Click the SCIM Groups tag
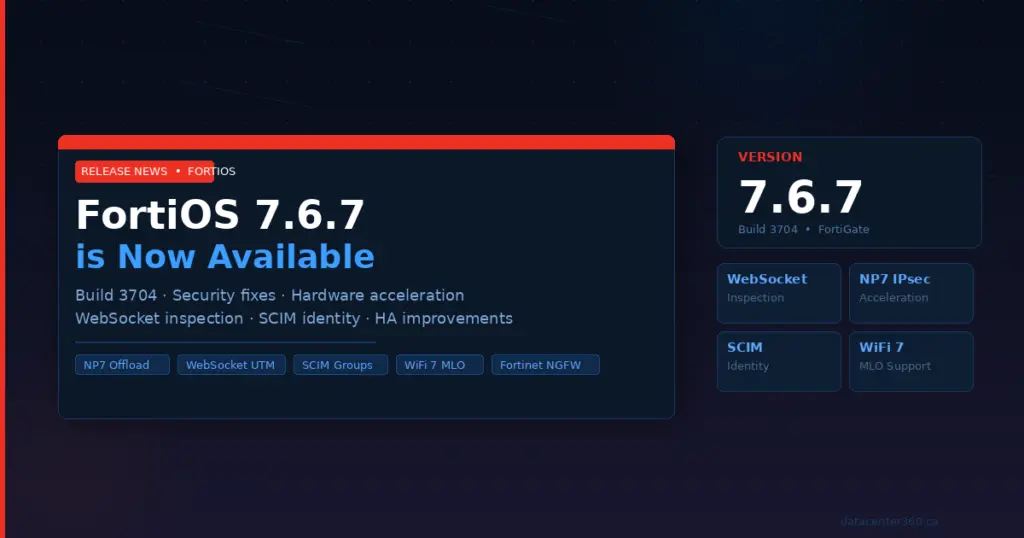The width and height of the screenshot is (1024, 538). click(340, 365)
